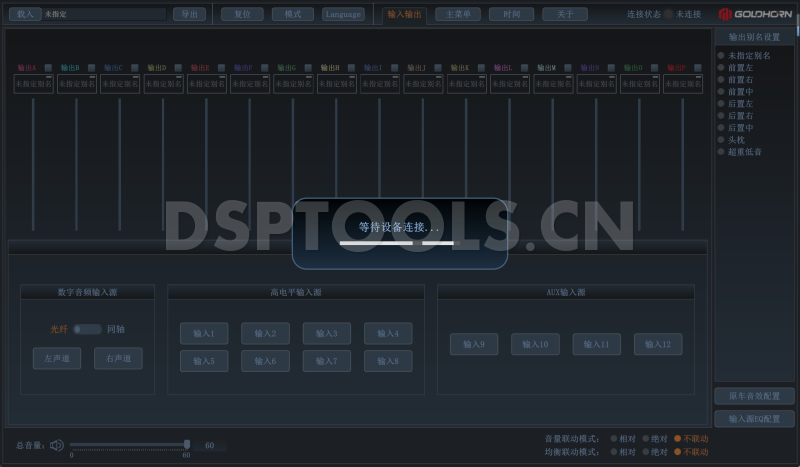Screen dimensions: 800x467
Task: Toggle the 光纤/同轴 digital input switch
Action: click(x=87, y=329)
